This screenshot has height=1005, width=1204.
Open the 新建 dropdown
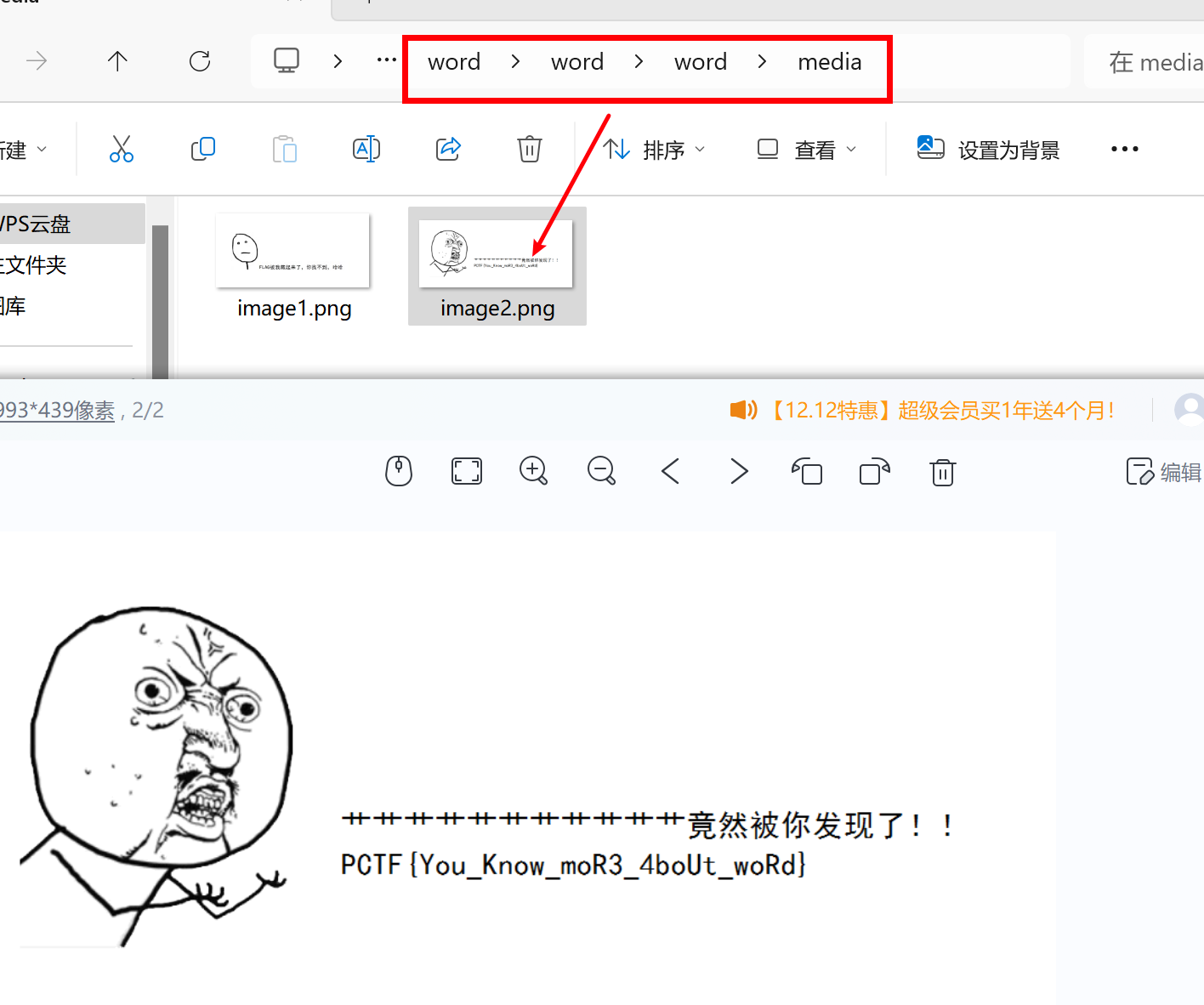(23, 150)
